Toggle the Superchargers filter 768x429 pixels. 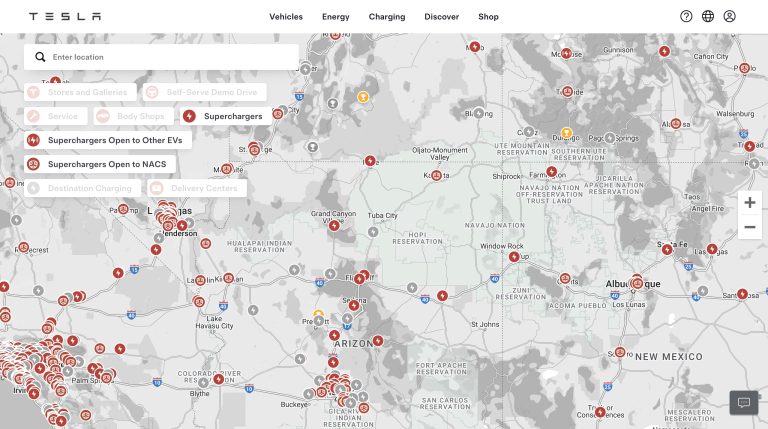(225, 116)
